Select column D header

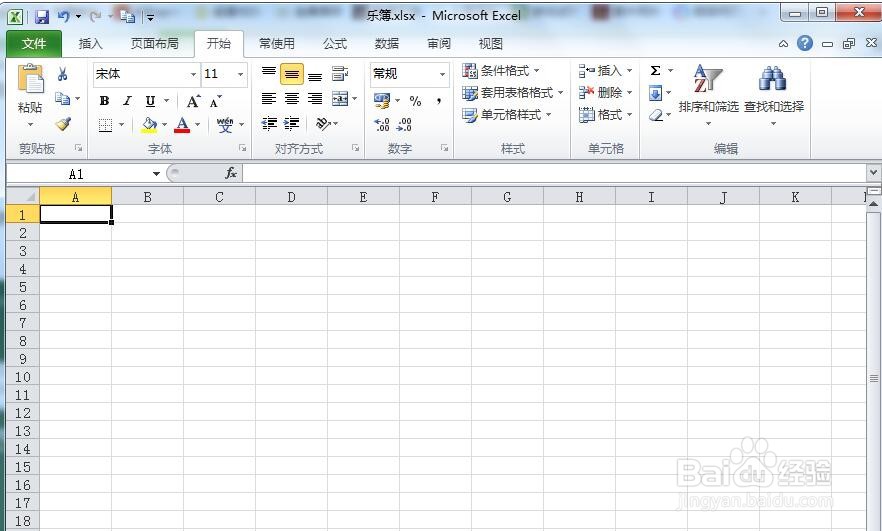click(291, 197)
